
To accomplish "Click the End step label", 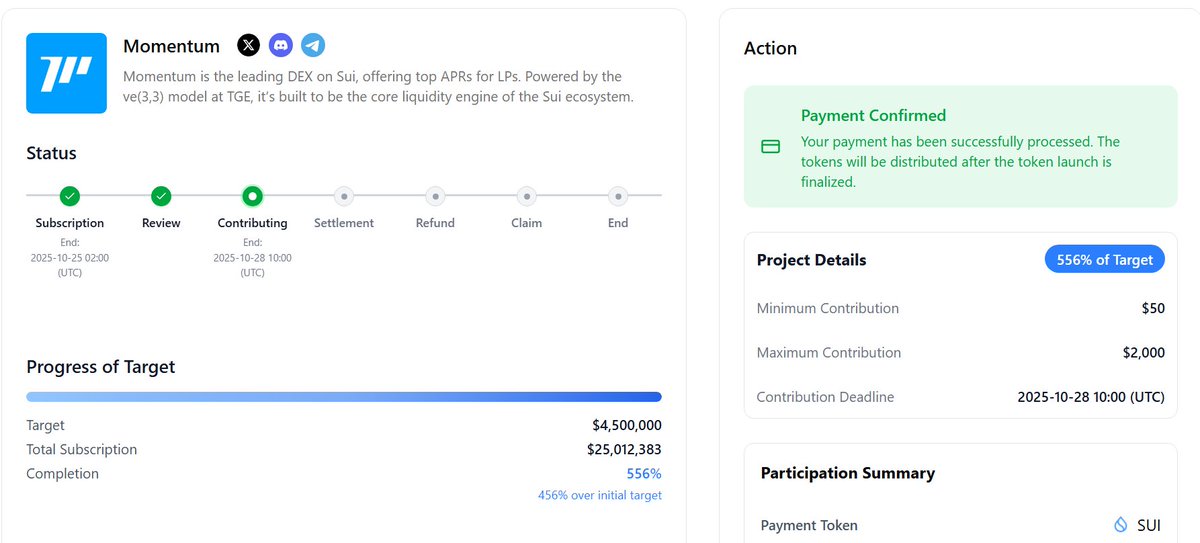I will click(x=618, y=223).
